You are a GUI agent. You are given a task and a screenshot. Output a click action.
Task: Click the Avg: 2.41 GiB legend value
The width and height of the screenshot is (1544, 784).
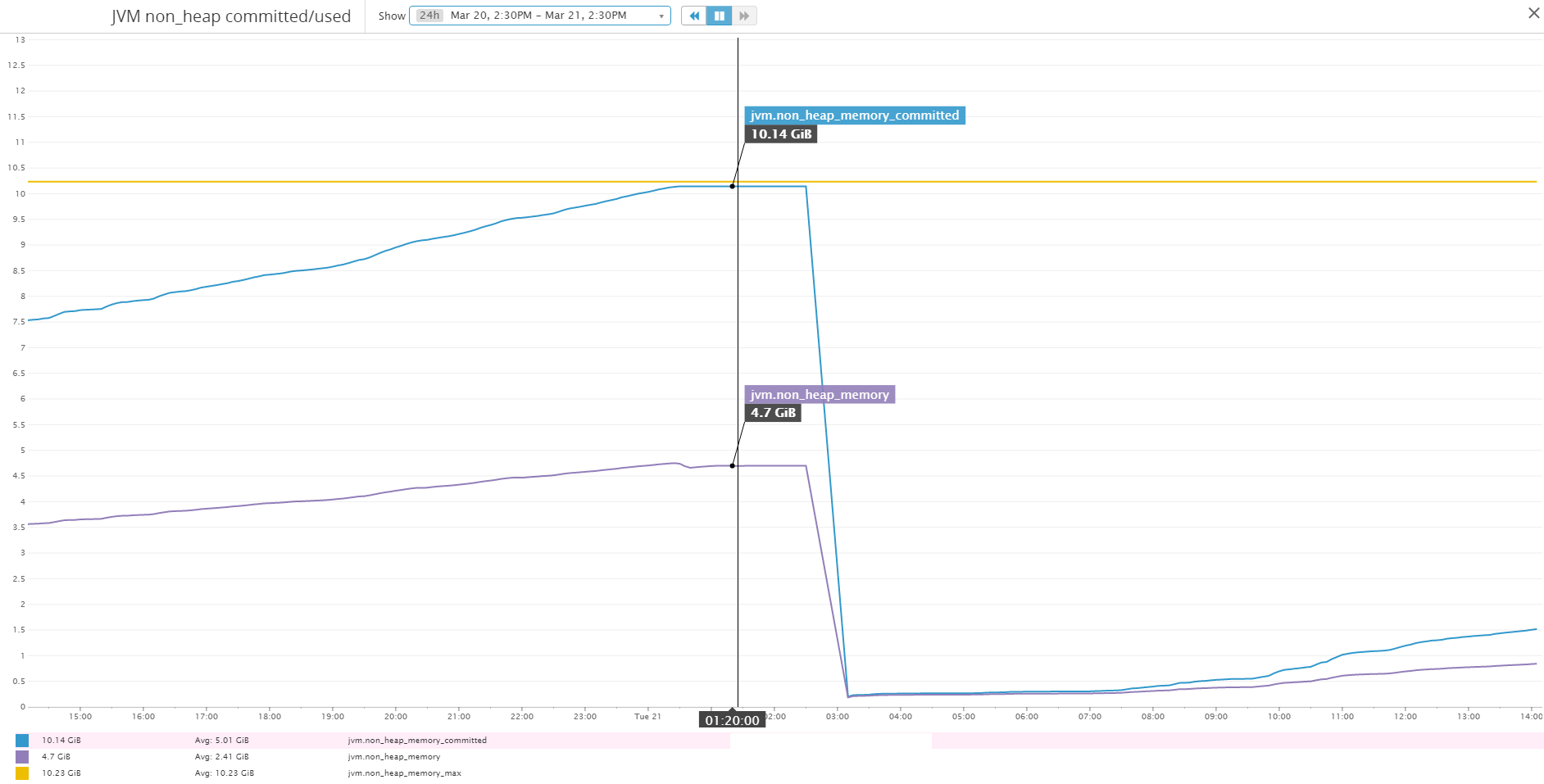tap(221, 757)
